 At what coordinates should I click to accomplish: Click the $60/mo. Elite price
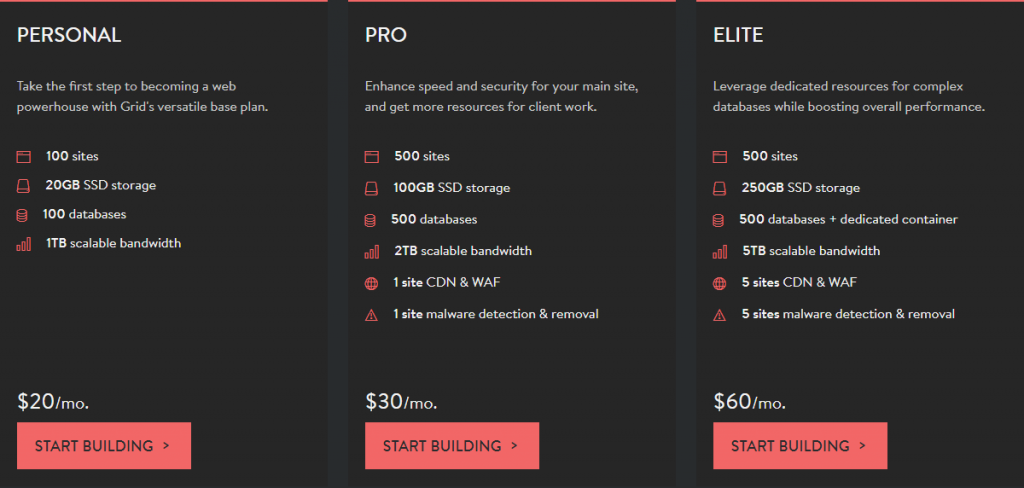(749, 402)
